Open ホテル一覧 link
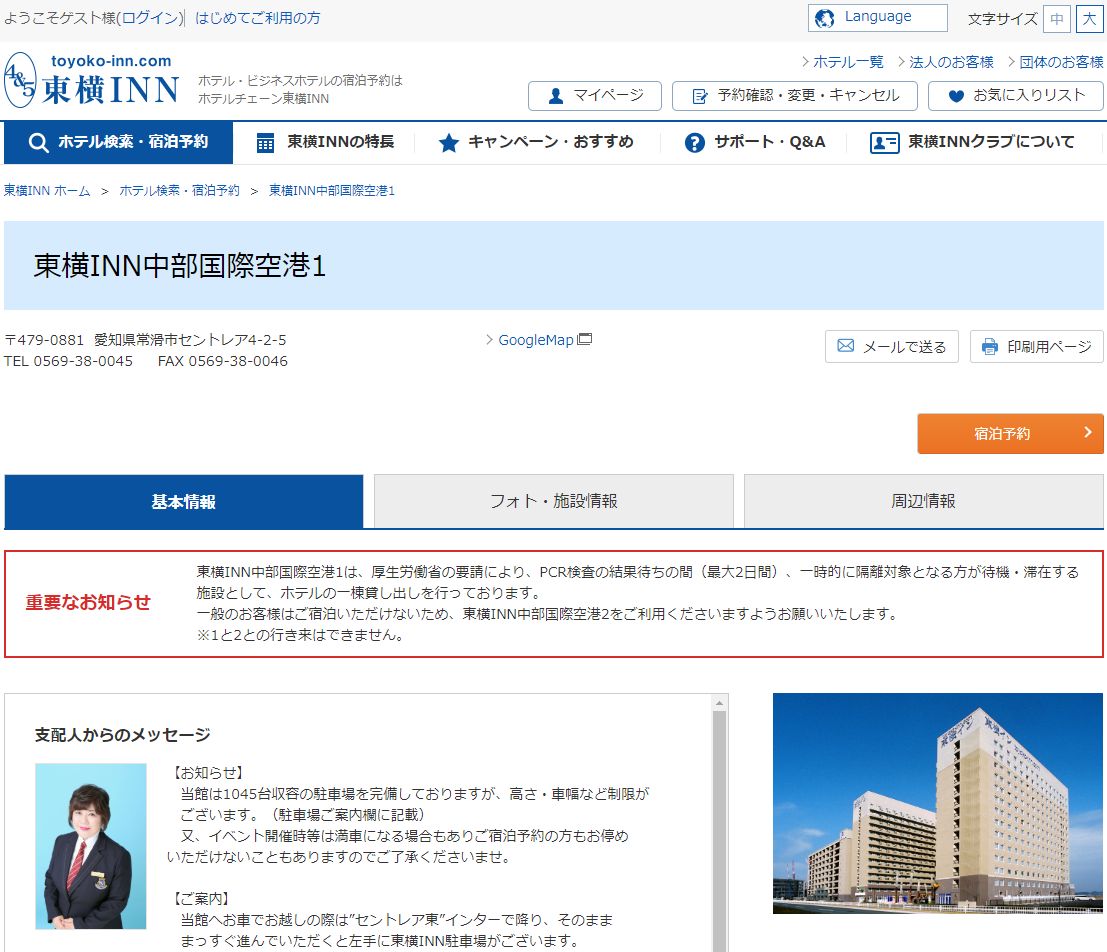 [848, 62]
